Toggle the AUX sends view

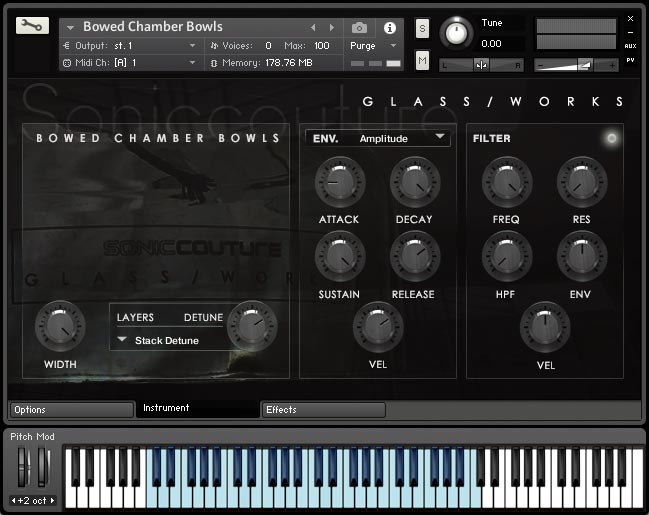[630, 46]
